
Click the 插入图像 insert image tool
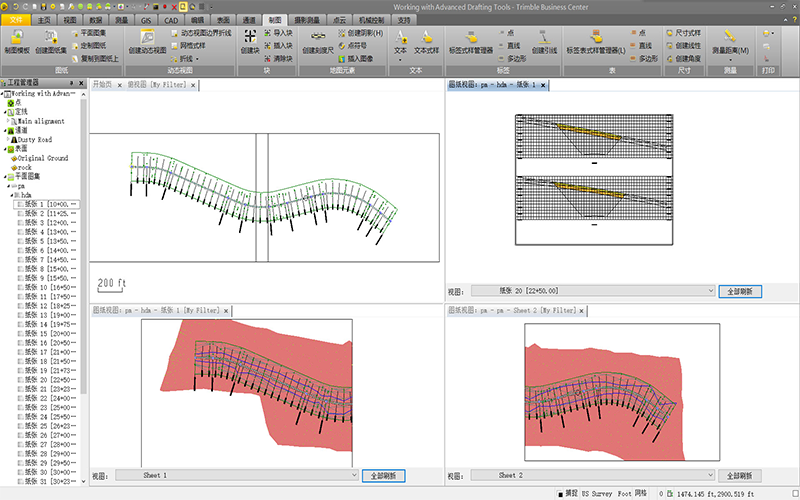coord(356,59)
